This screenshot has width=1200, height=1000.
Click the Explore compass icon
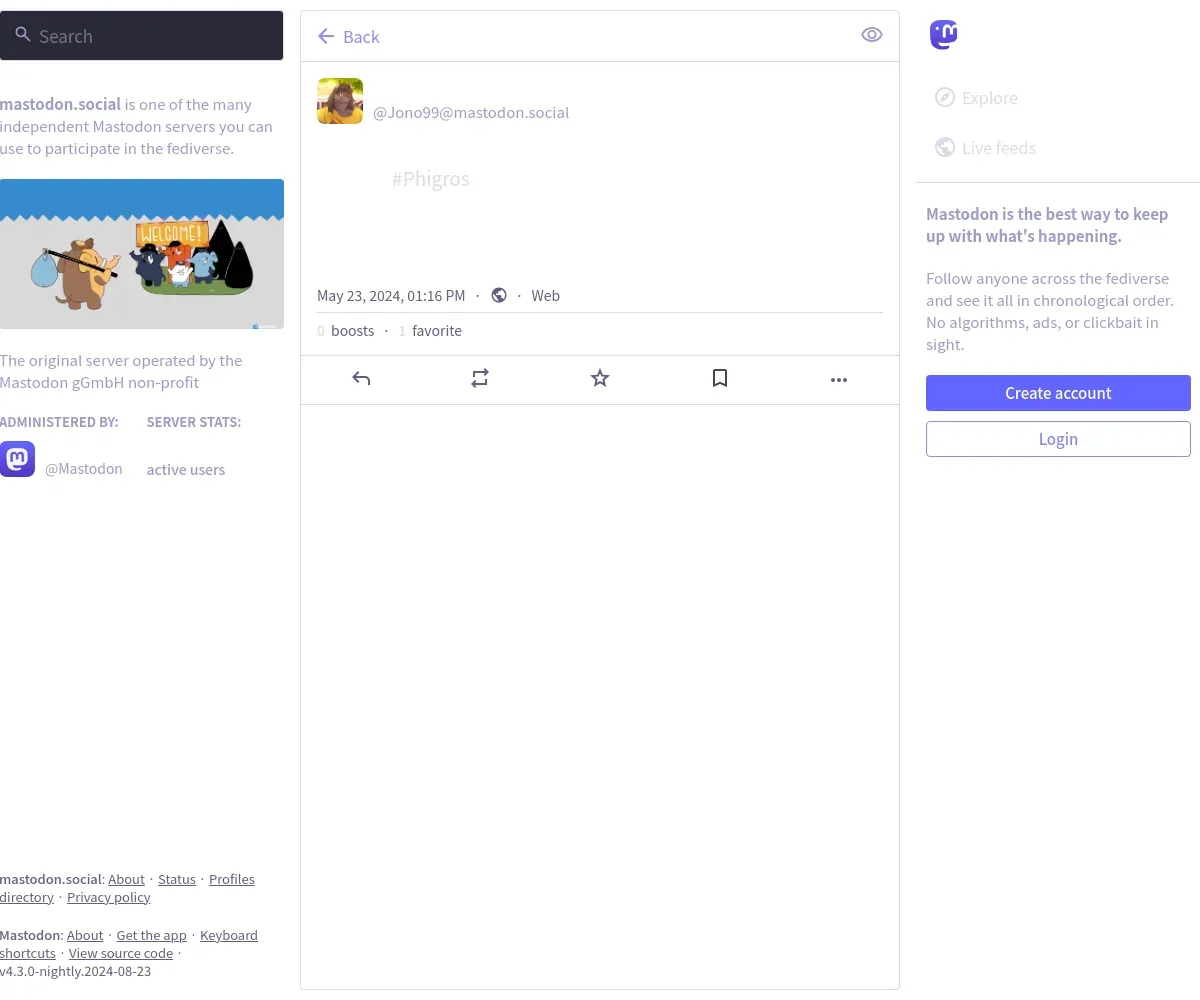(x=944, y=97)
